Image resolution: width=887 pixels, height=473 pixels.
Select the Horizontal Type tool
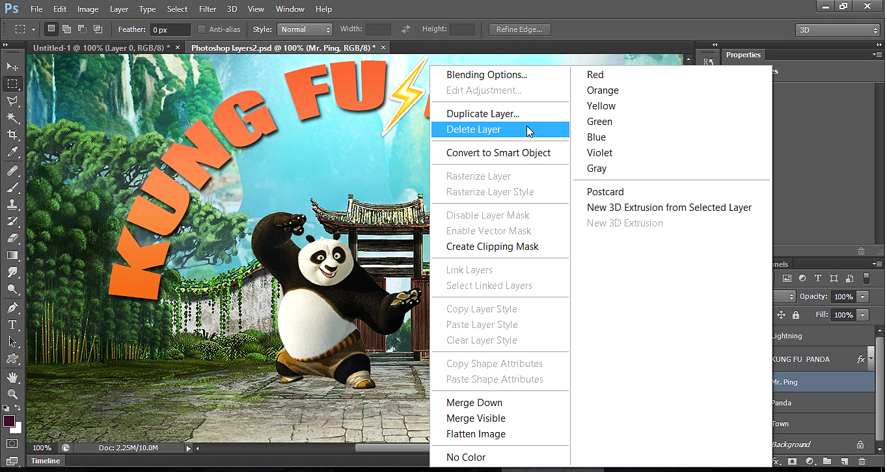point(12,325)
